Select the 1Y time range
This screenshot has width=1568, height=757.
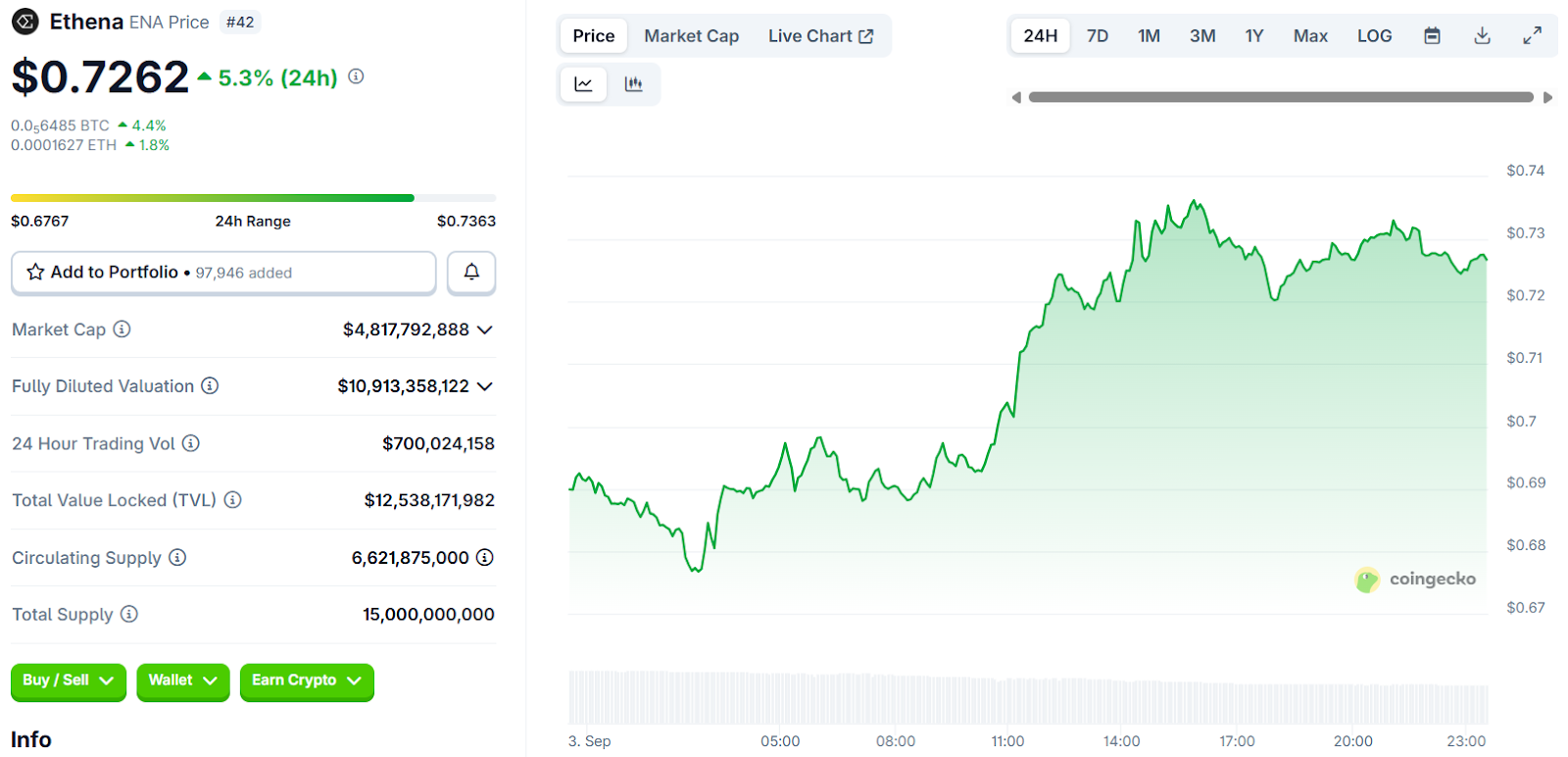[1253, 36]
